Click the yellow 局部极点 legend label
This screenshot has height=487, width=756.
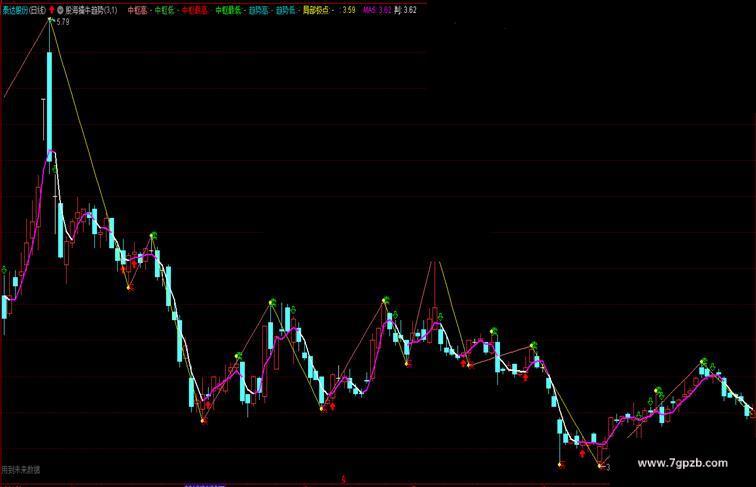[x=316, y=10]
